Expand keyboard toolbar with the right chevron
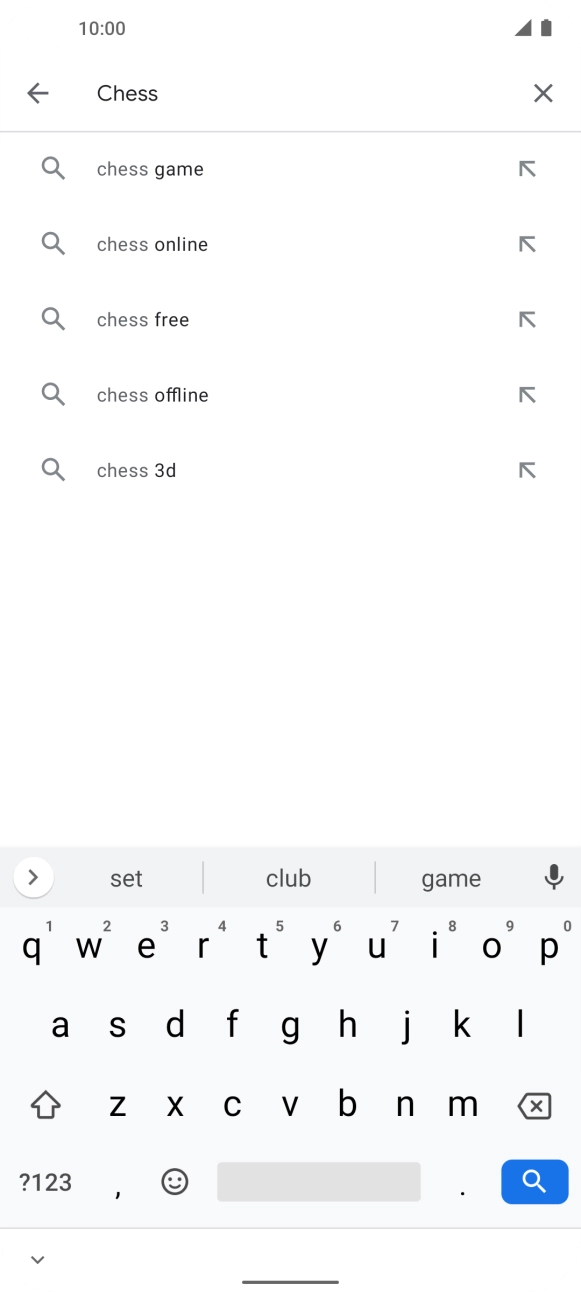 pos(33,877)
